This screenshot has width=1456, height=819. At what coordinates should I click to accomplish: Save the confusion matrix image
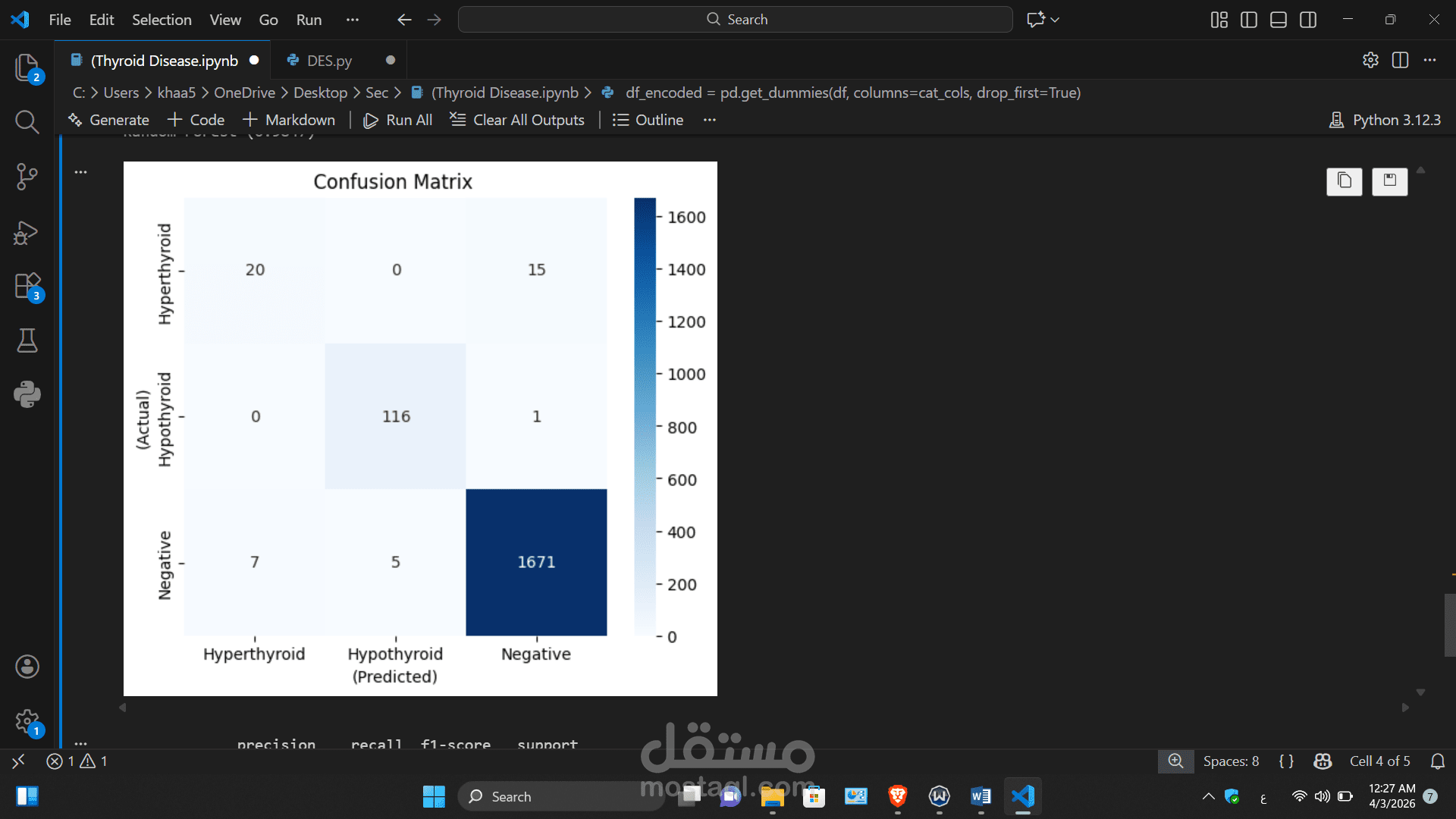[1389, 181]
